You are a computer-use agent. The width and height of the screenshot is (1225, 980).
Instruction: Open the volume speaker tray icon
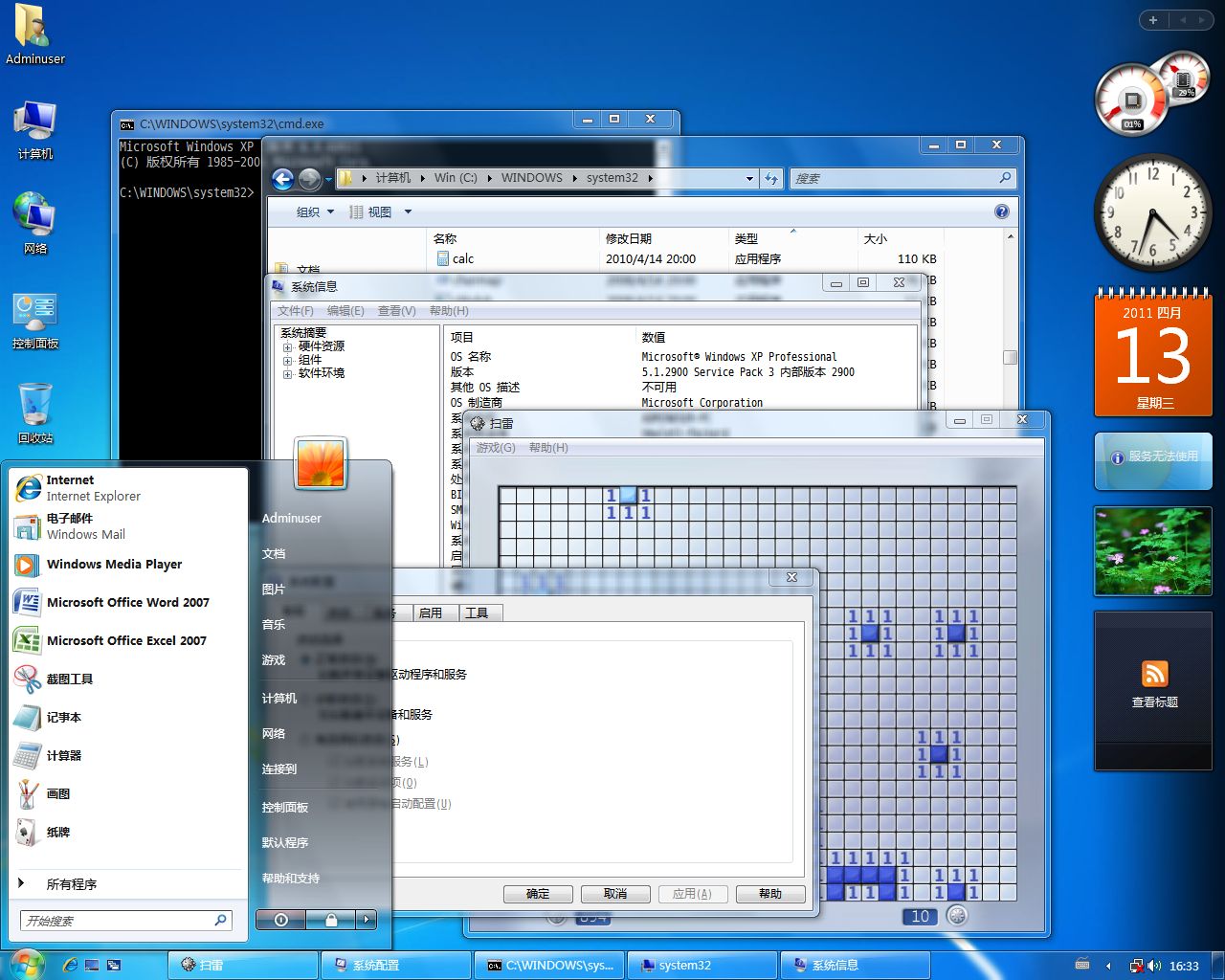[x=1155, y=966]
